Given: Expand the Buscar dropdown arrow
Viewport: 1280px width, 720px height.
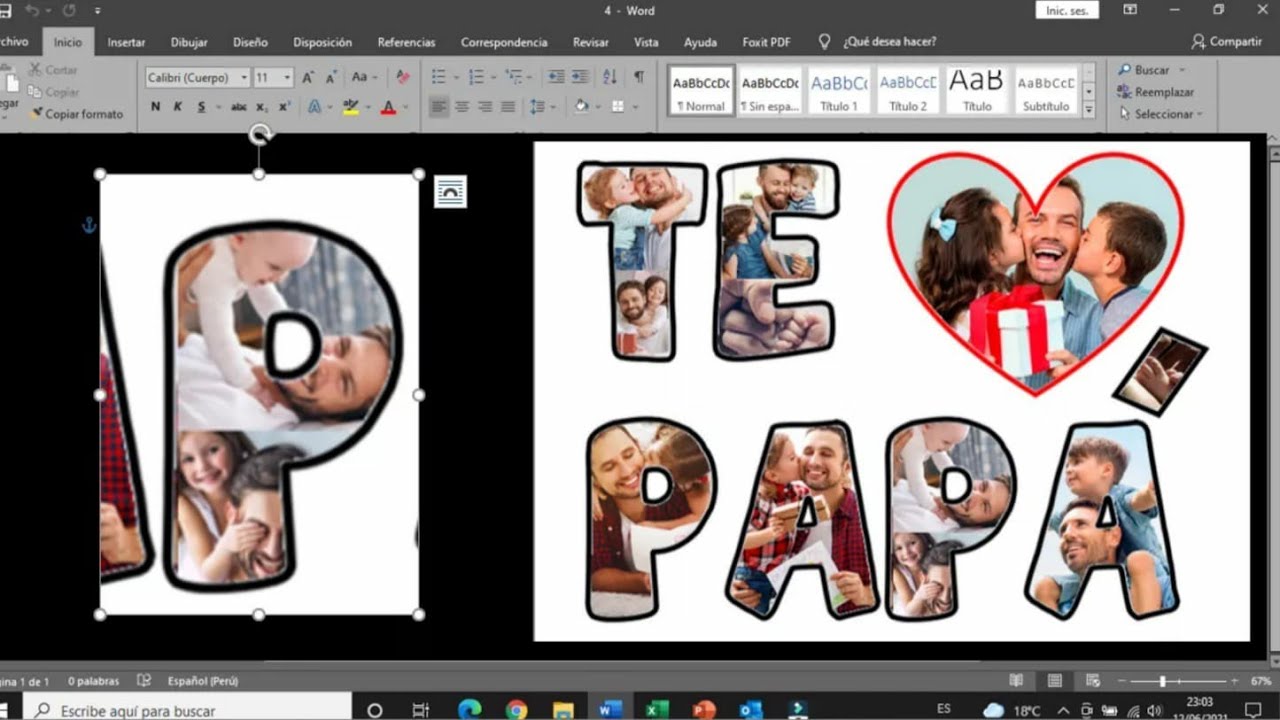Looking at the screenshot, I should point(1181,70).
